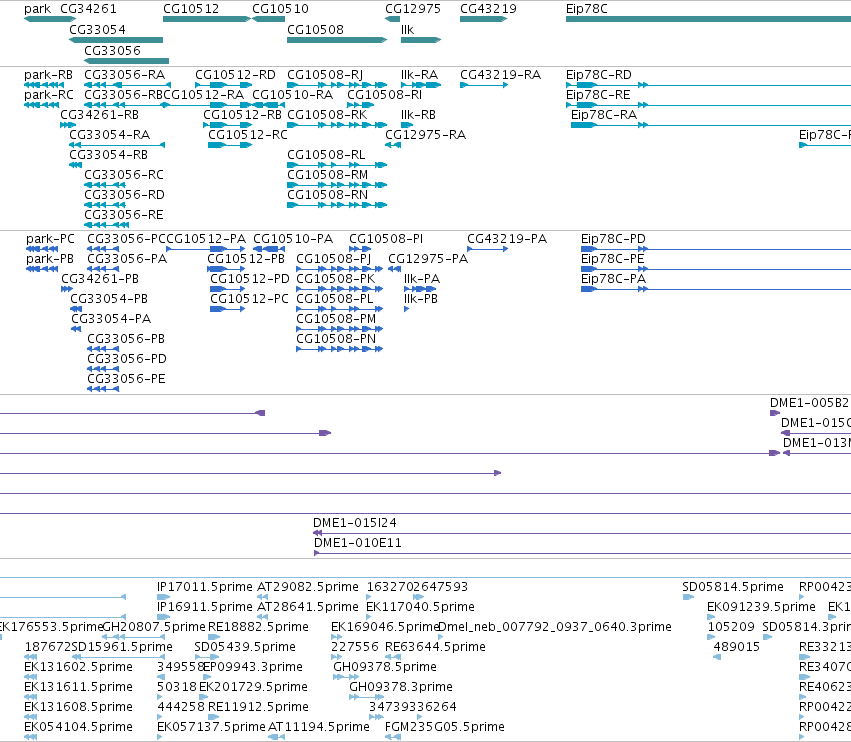Viewport: 851px width, 742px height.
Task: Open transcript CG10508-RI
Action: pyautogui.click(x=385, y=94)
